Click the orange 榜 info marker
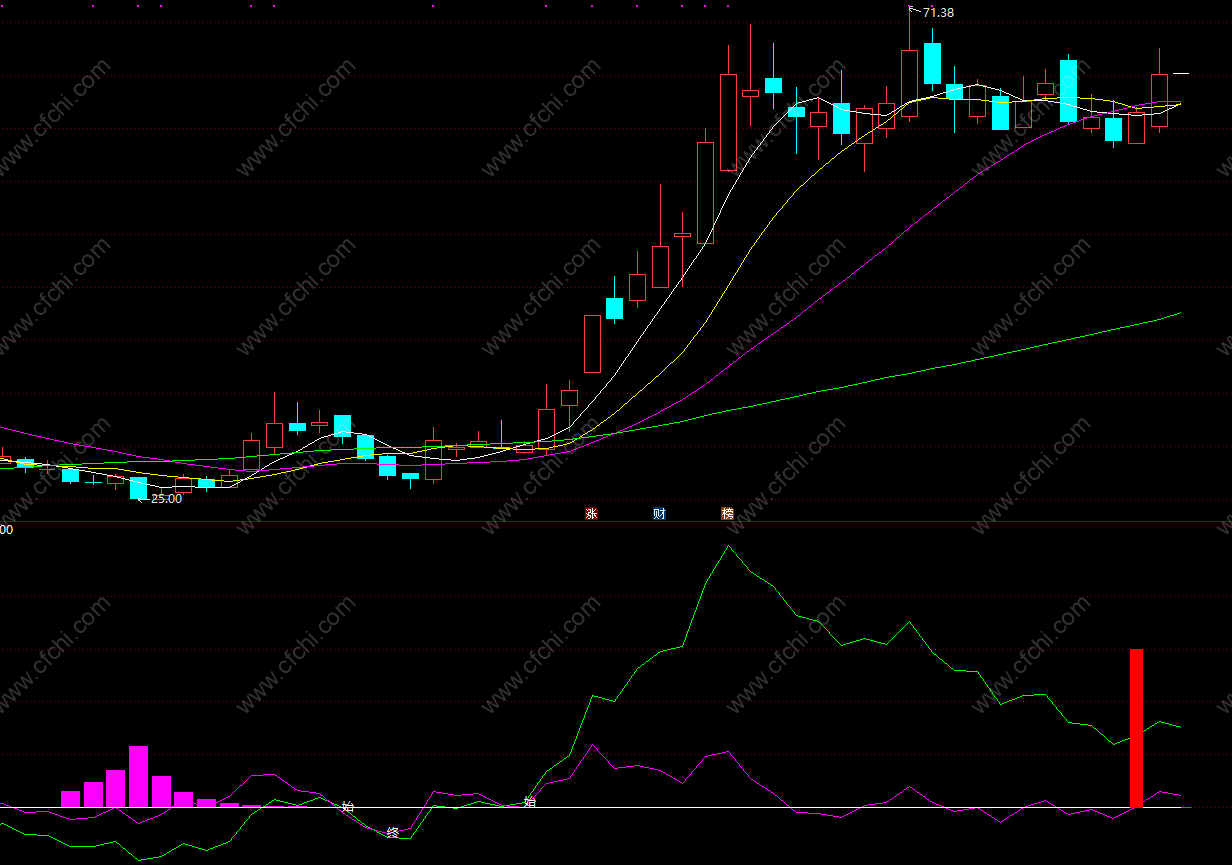The width and height of the screenshot is (1232, 865). 727,514
